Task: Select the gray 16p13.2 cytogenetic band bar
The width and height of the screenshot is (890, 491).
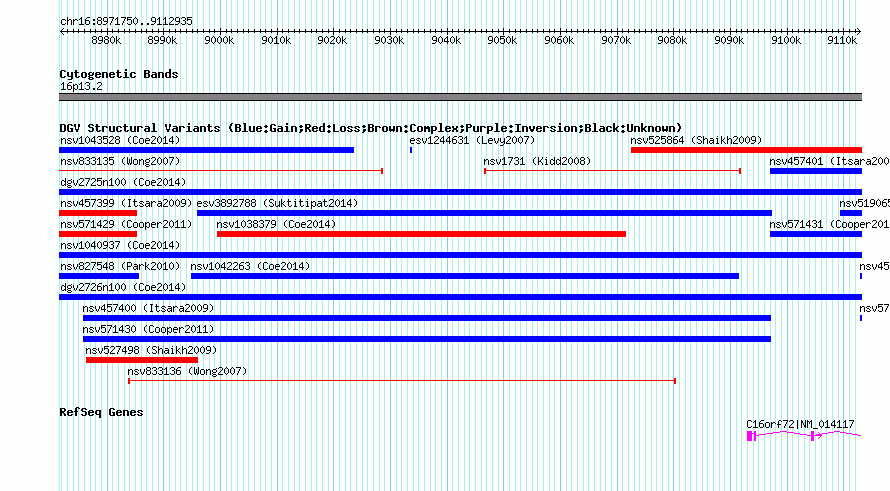Action: (460, 97)
